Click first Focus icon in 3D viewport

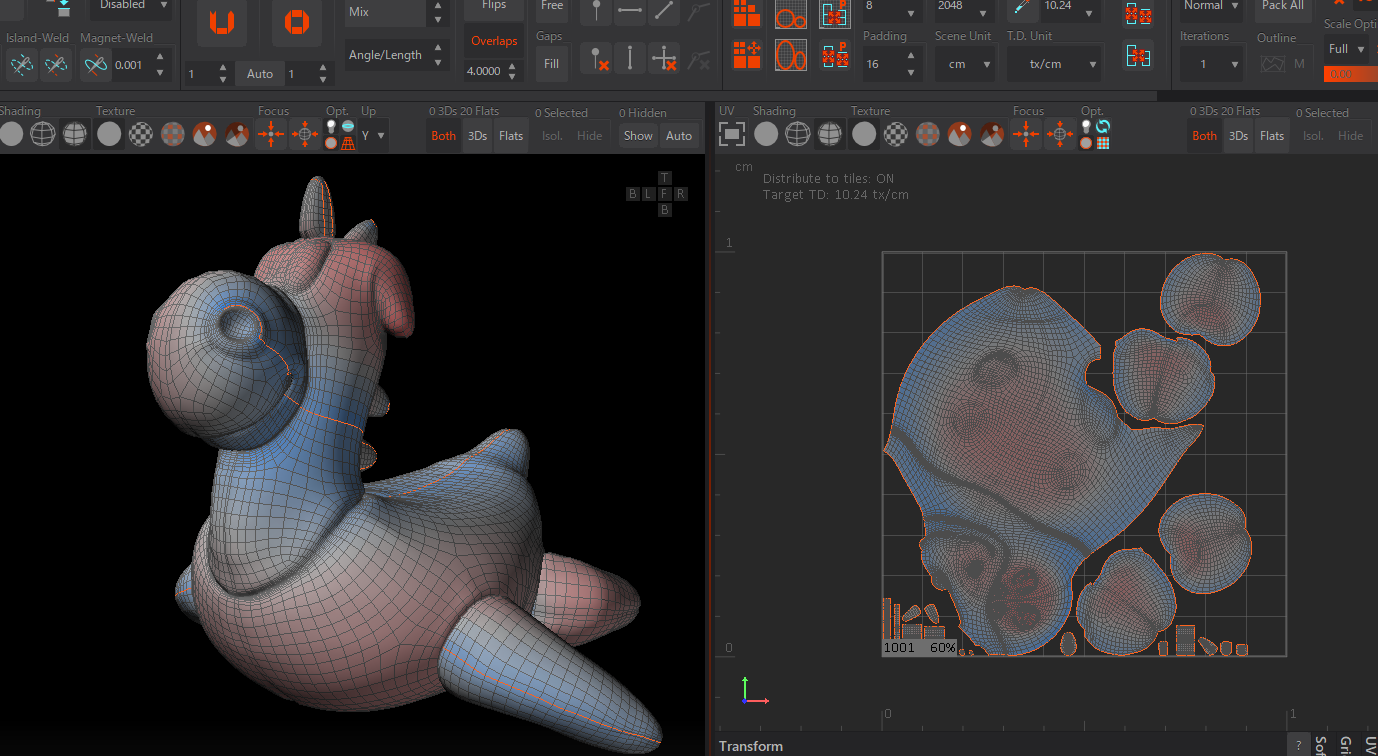point(271,133)
